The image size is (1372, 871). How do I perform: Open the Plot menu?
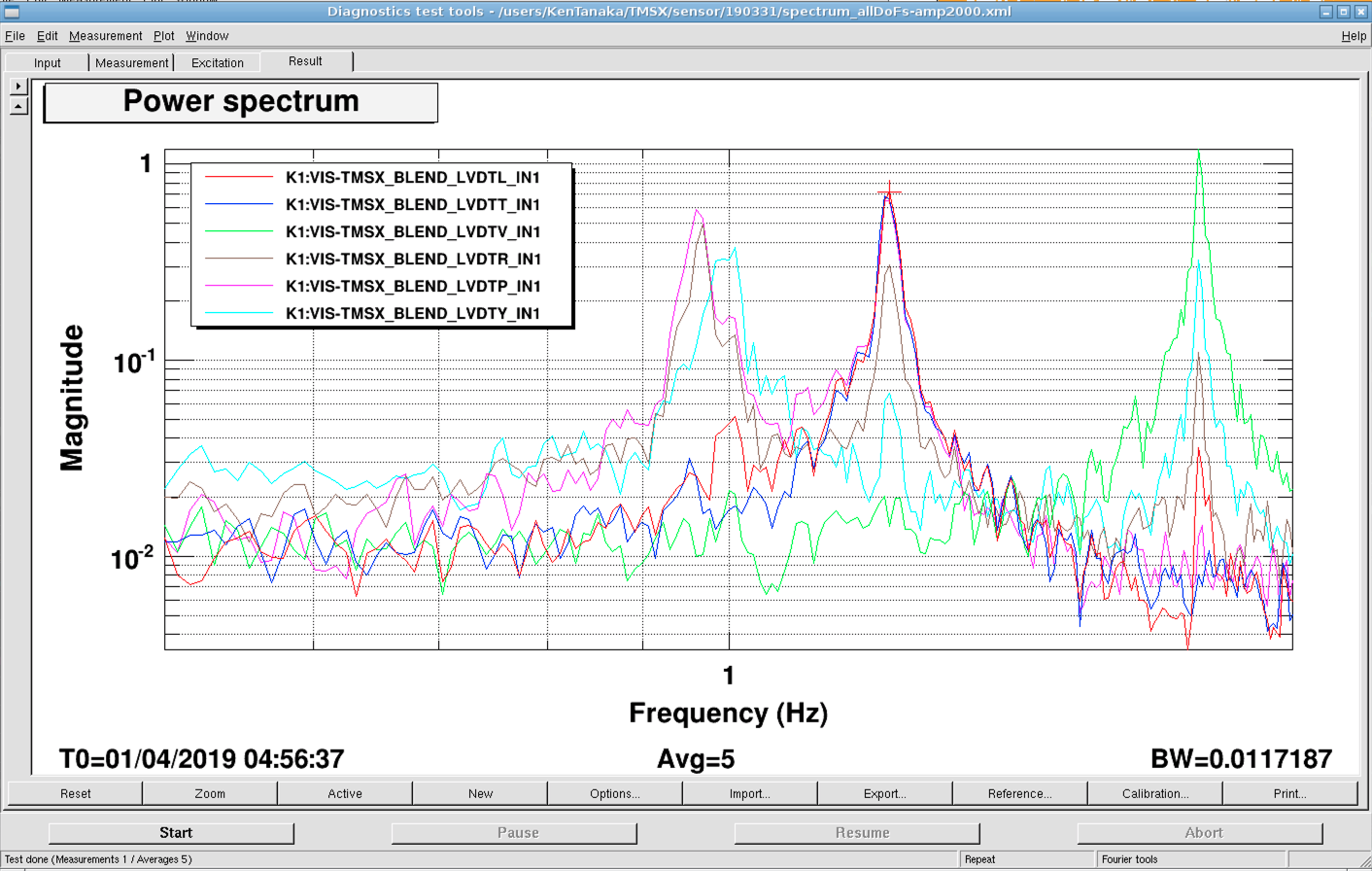coord(164,36)
